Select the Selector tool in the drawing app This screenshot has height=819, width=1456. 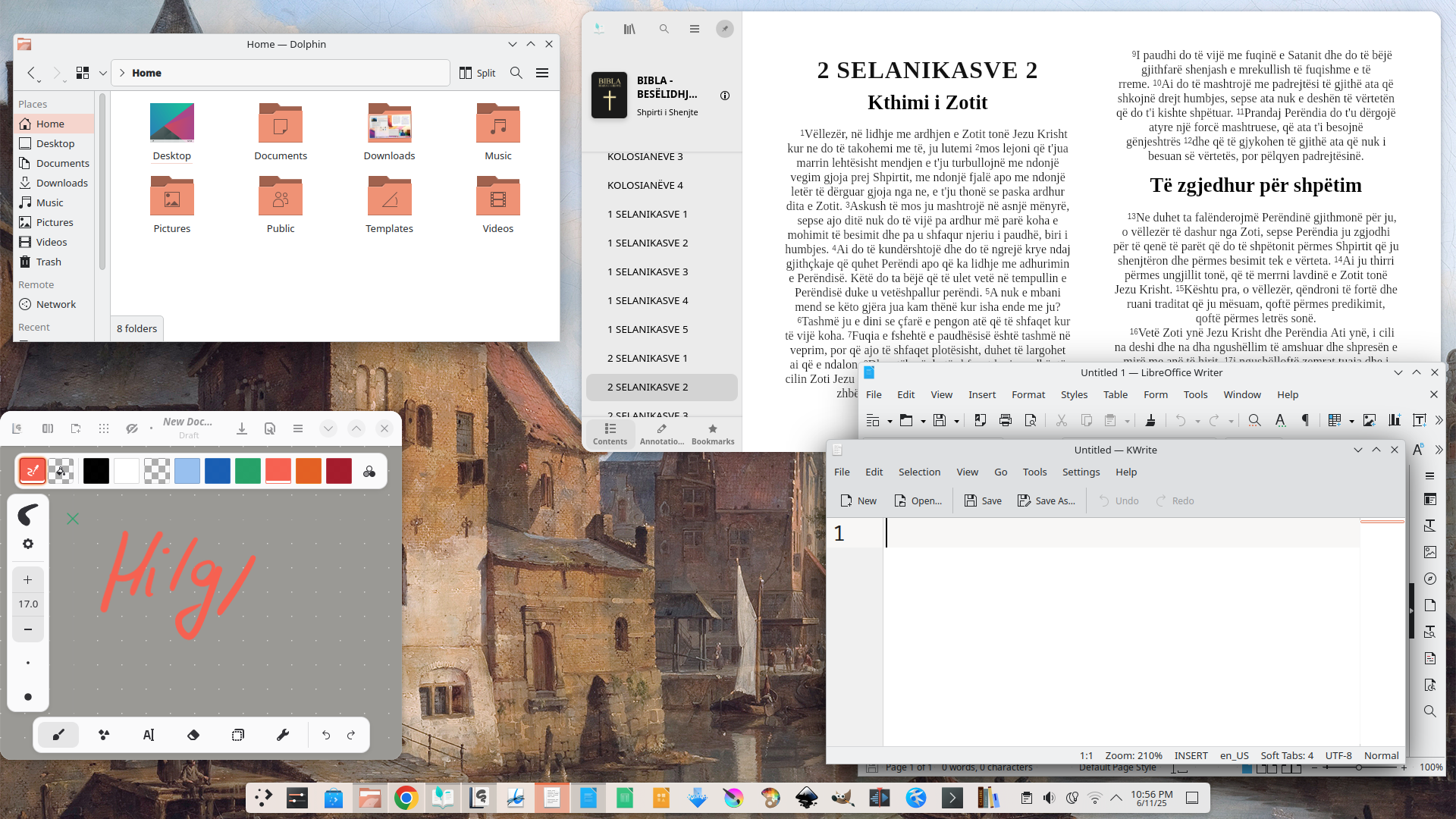pos(238,735)
